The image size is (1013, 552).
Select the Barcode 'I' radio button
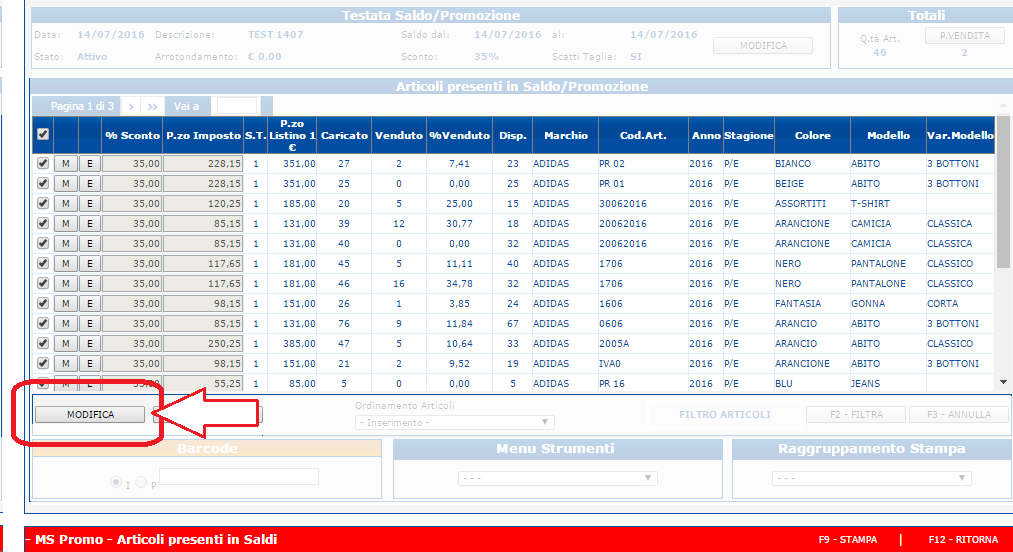click(116, 482)
